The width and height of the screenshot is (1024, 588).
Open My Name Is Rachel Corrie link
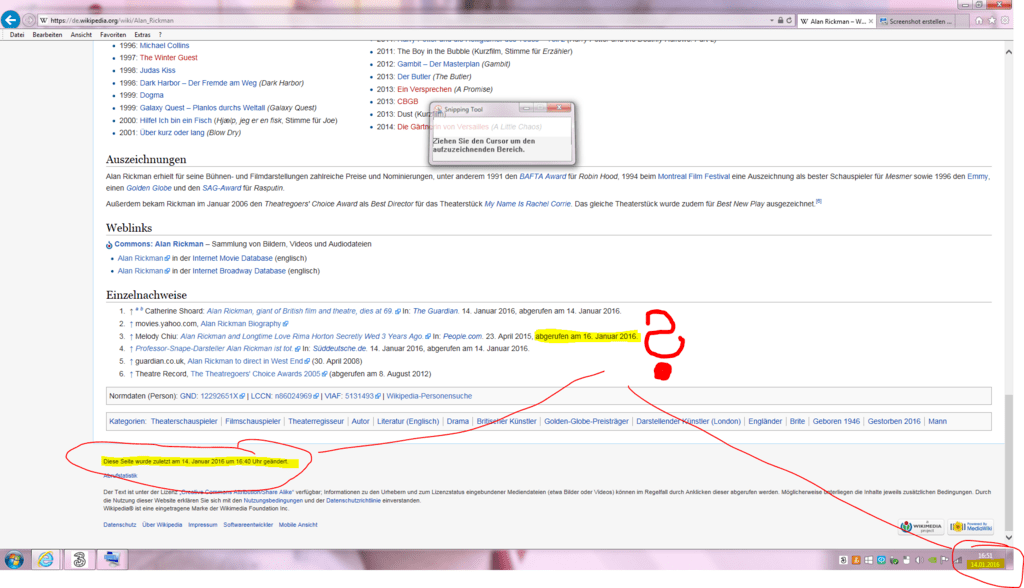(528, 204)
